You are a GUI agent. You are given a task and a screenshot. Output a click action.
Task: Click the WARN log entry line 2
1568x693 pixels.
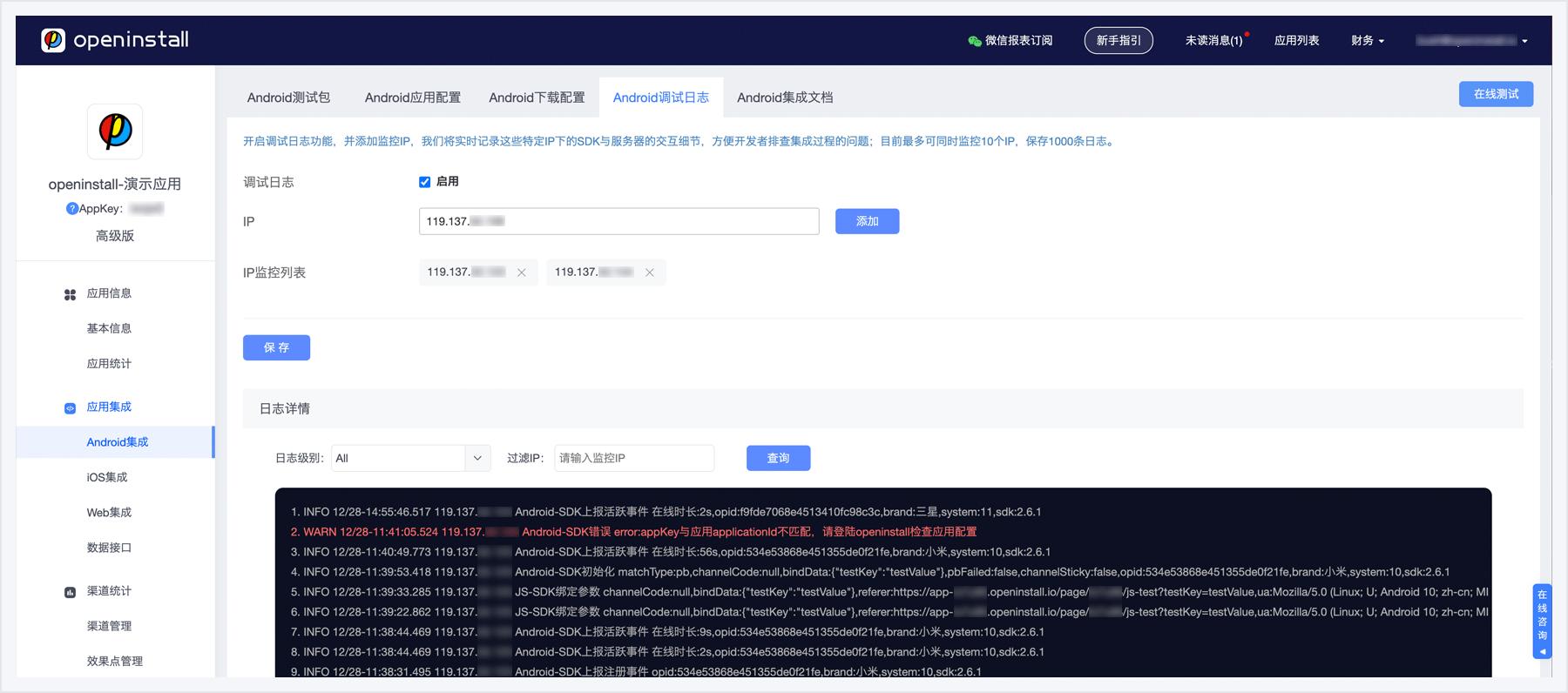(633, 532)
